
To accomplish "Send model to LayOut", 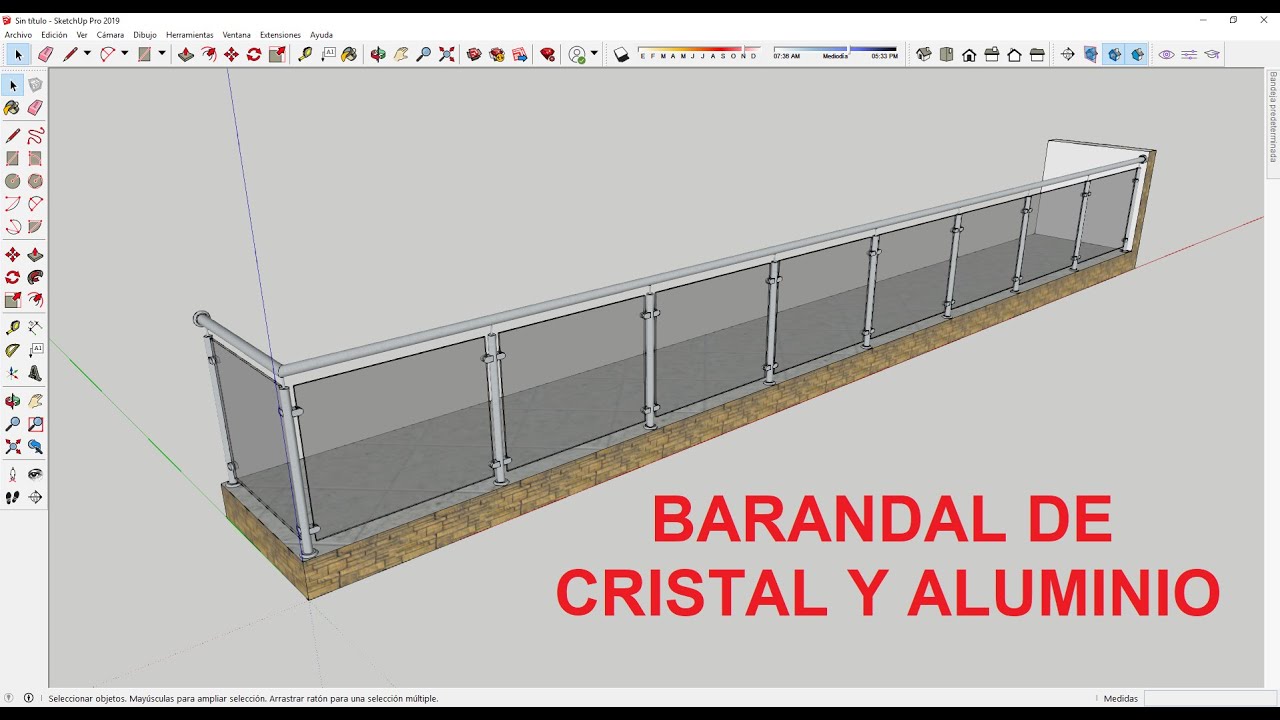I will [x=520, y=54].
